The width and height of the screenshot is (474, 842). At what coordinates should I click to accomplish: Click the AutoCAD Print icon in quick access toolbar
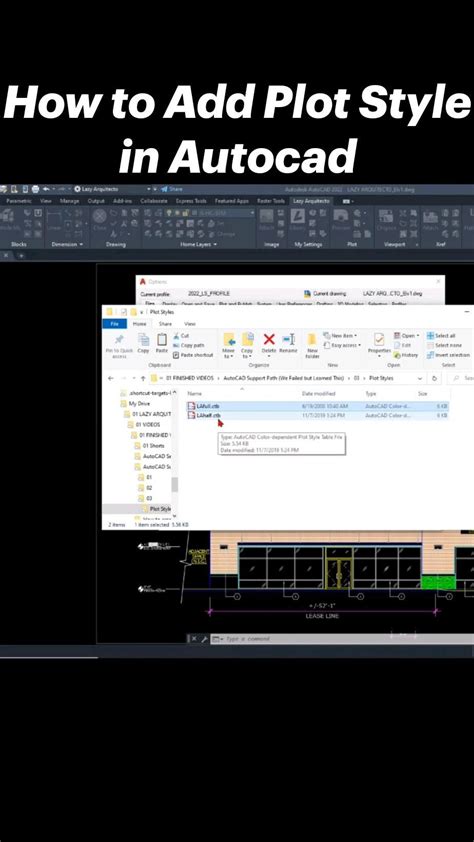click(x=35, y=189)
